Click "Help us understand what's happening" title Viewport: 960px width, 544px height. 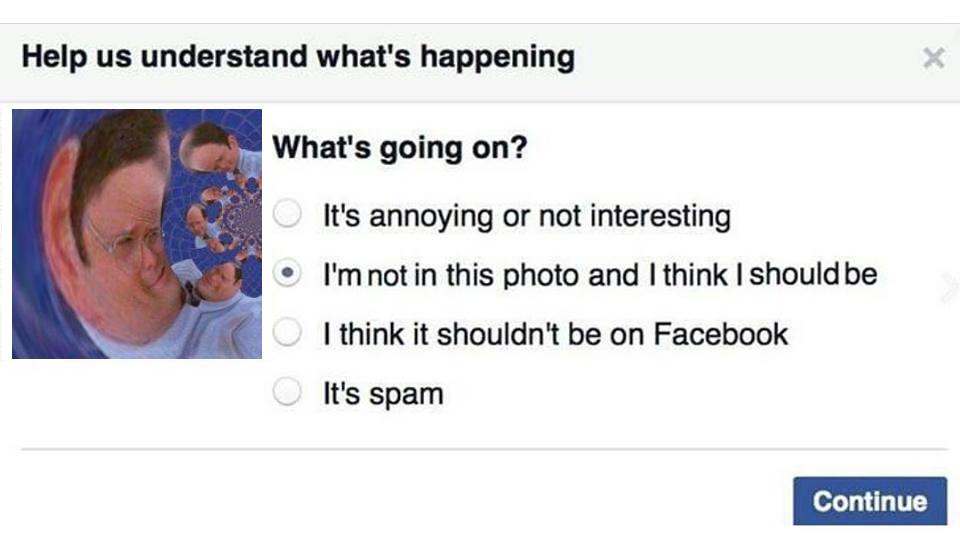(298, 56)
